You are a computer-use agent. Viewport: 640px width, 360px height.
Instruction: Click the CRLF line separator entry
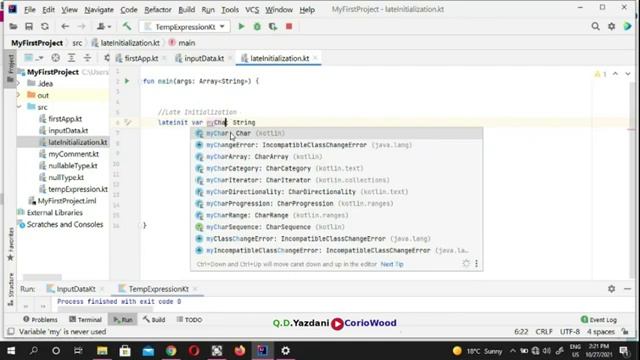[544, 331]
